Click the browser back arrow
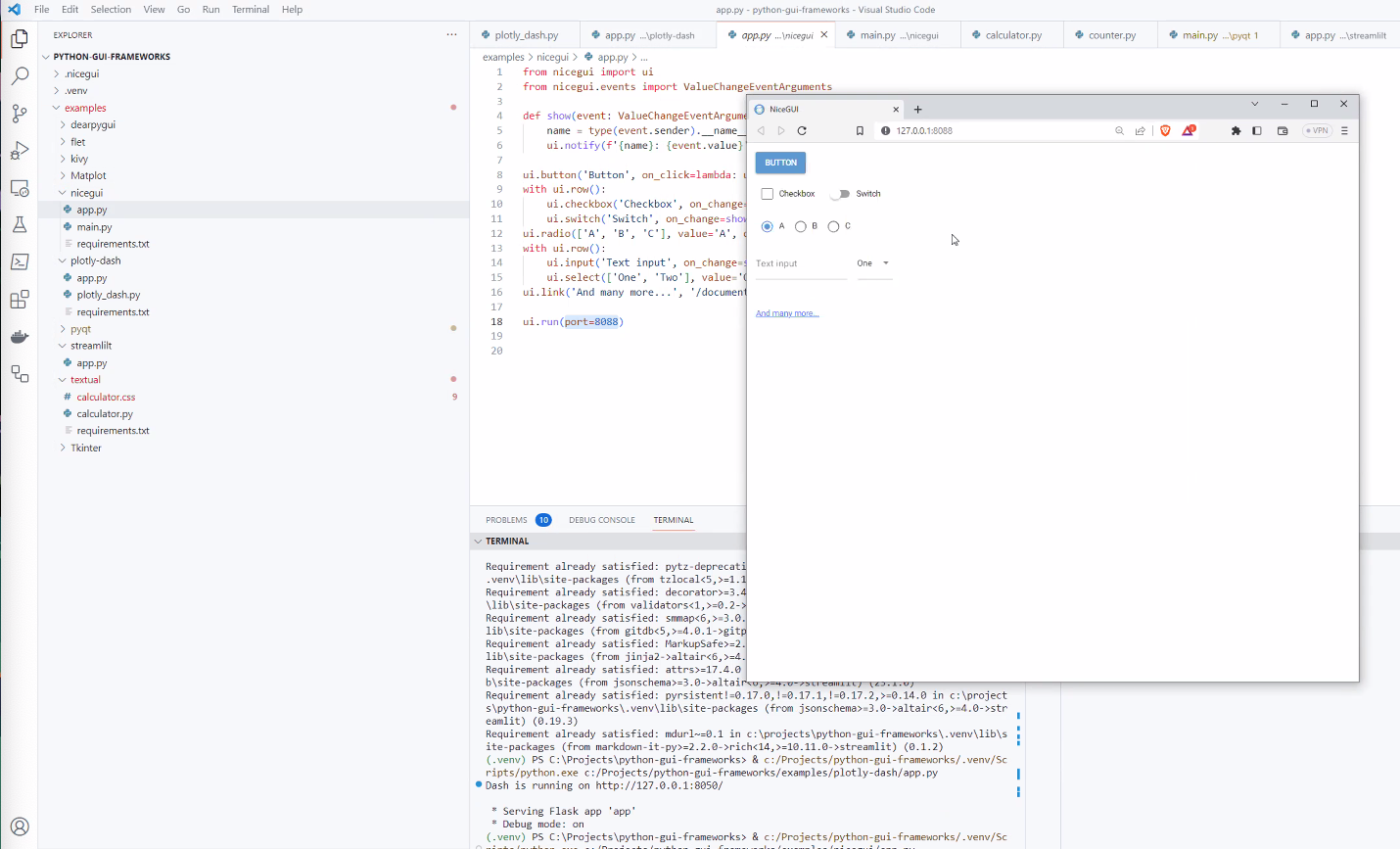 click(x=761, y=130)
